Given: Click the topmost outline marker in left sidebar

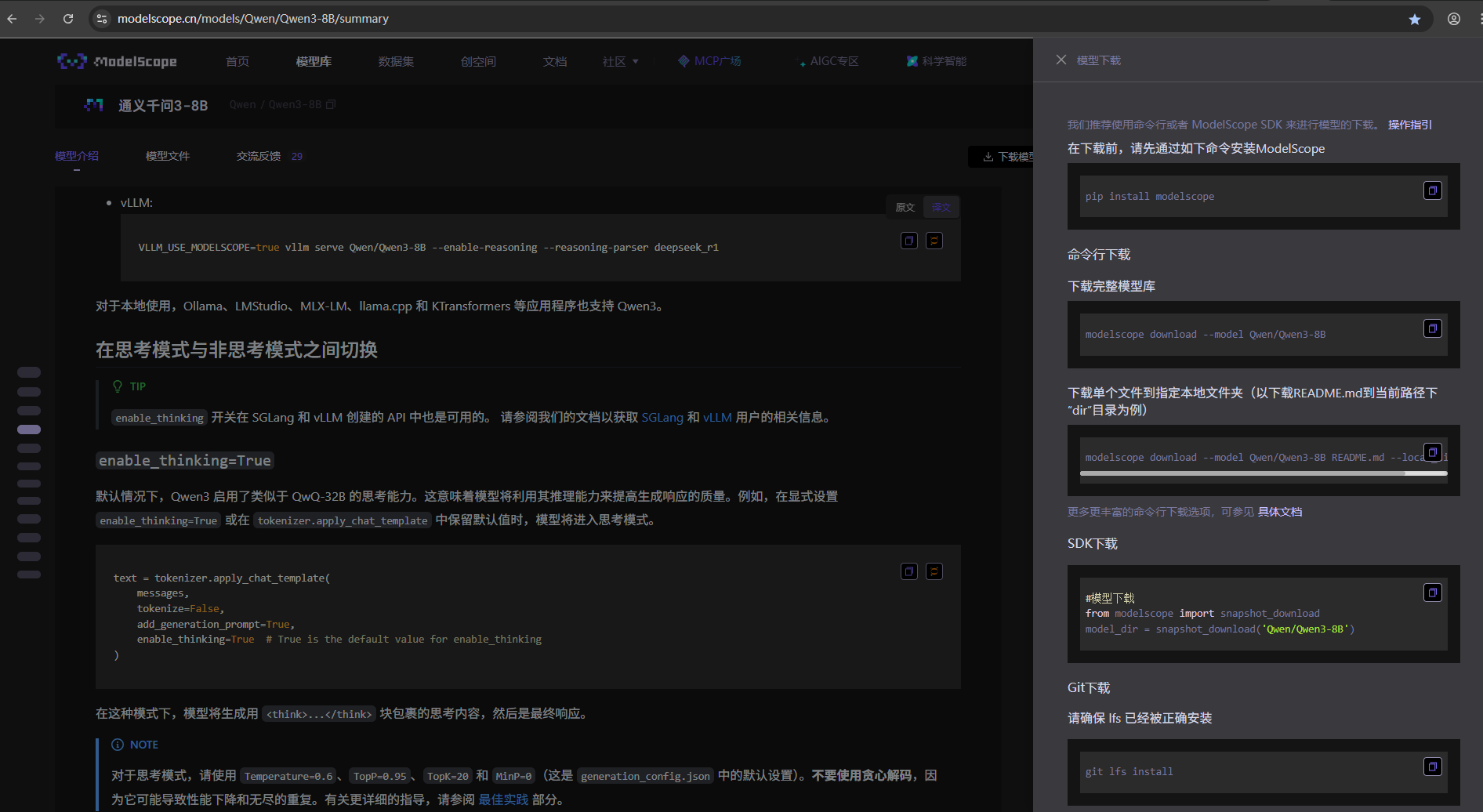Looking at the screenshot, I should [29, 372].
